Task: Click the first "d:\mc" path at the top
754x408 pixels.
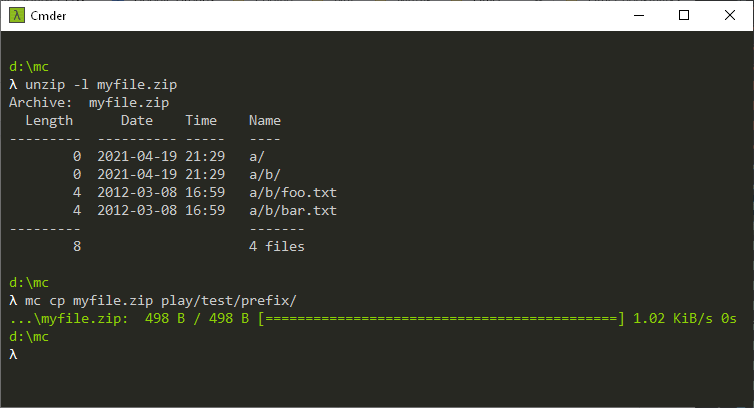Action: click(x=28, y=66)
